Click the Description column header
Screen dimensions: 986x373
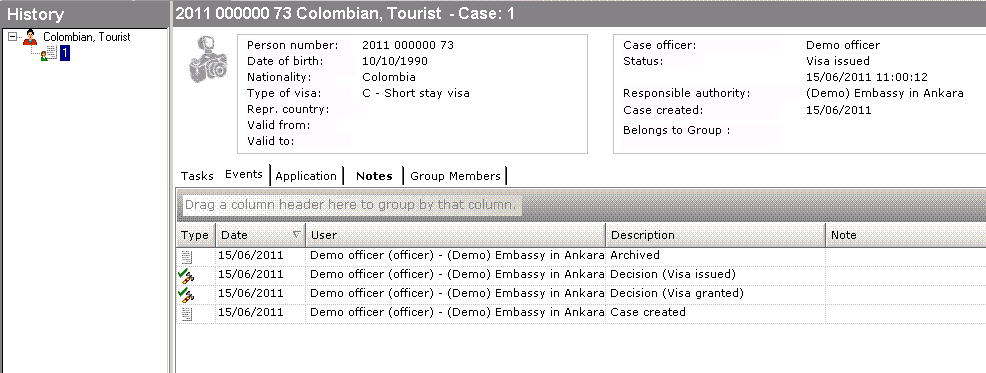(715, 235)
